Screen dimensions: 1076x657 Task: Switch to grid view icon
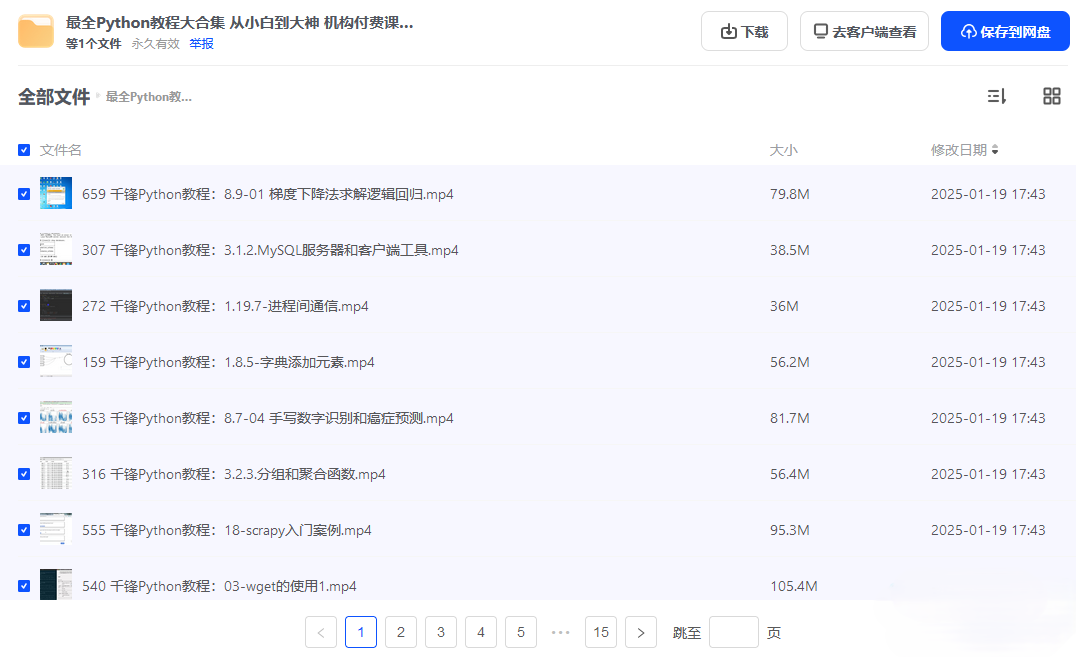click(x=1051, y=96)
